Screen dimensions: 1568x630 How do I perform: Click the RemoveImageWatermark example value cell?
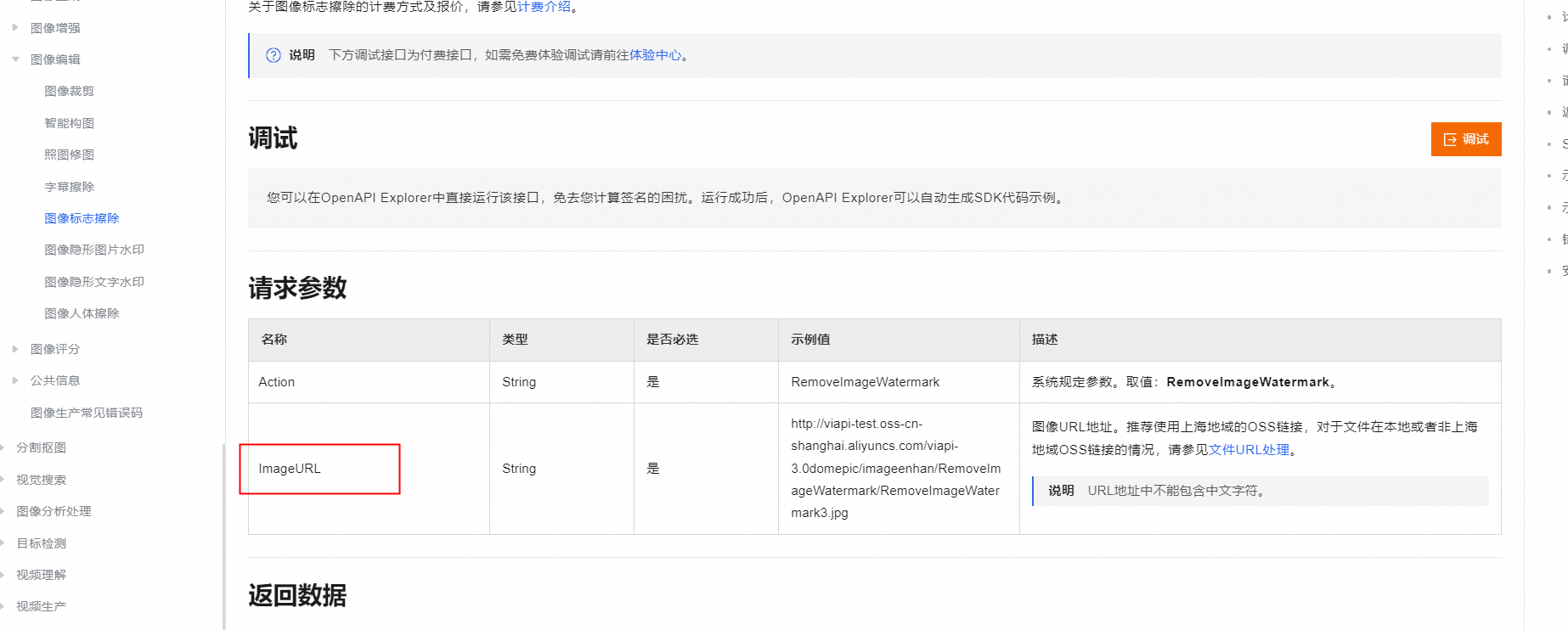point(899,382)
